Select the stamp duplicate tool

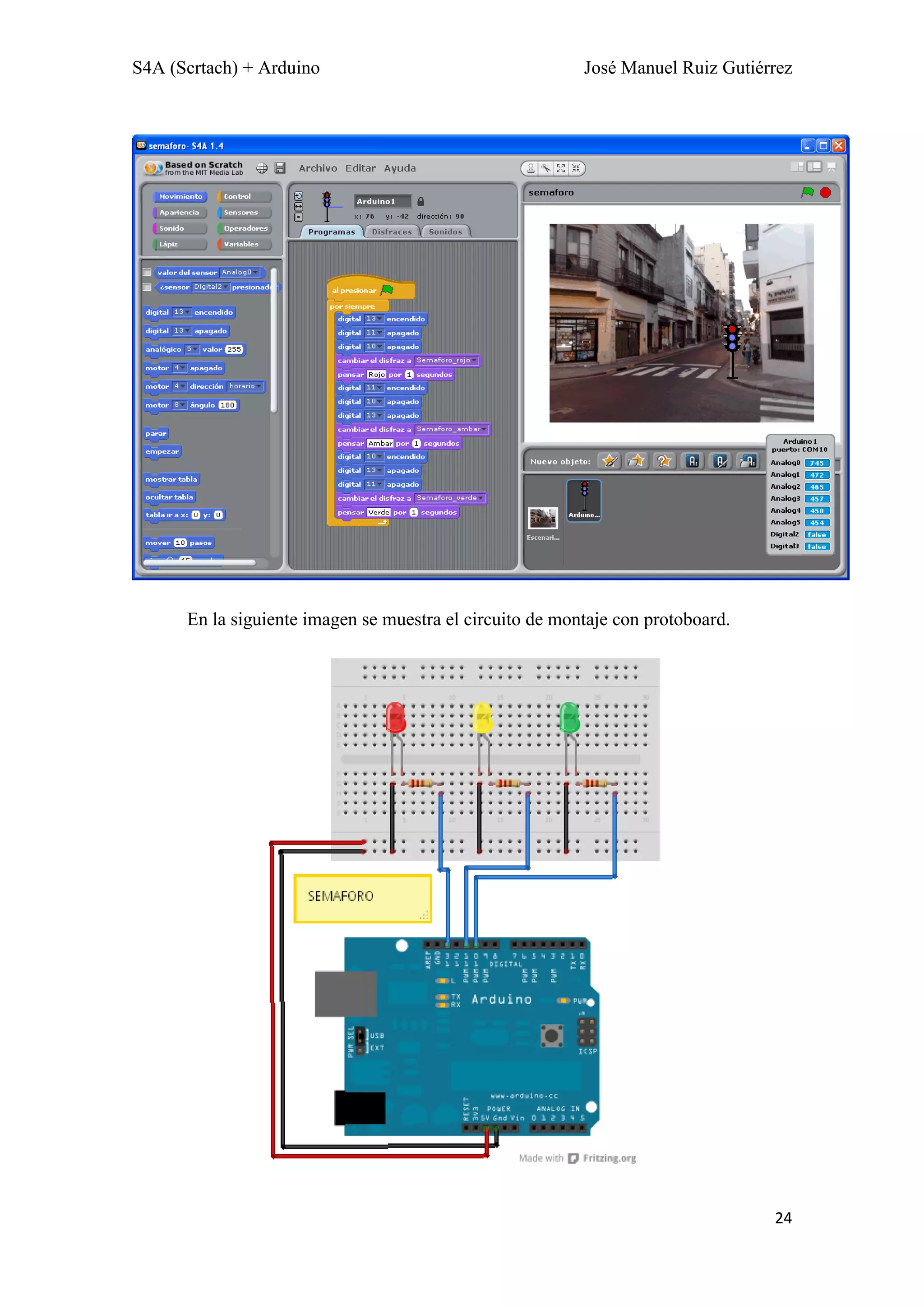tap(531, 168)
